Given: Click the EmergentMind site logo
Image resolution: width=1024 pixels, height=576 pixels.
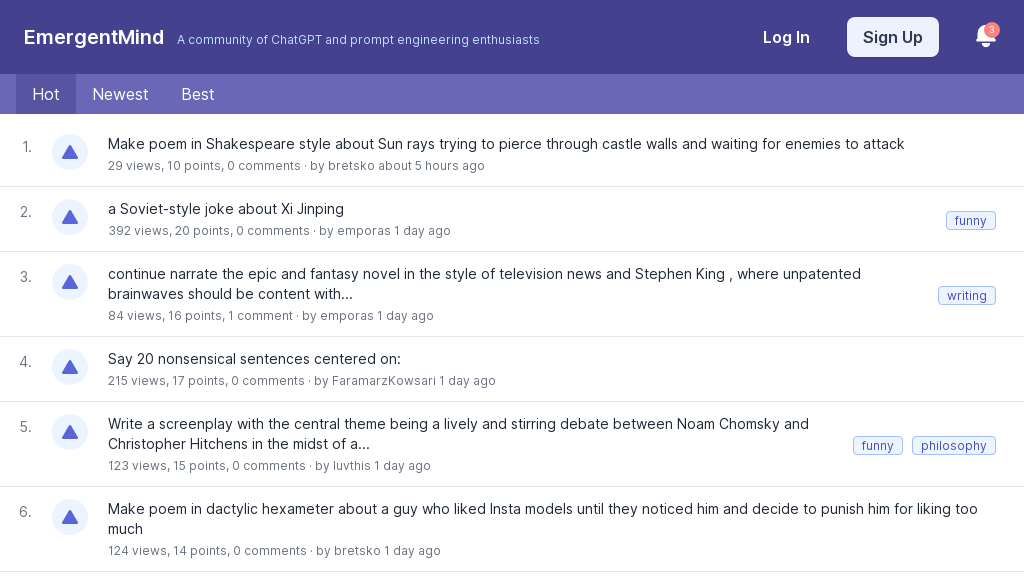Looking at the screenshot, I should 93,37.
